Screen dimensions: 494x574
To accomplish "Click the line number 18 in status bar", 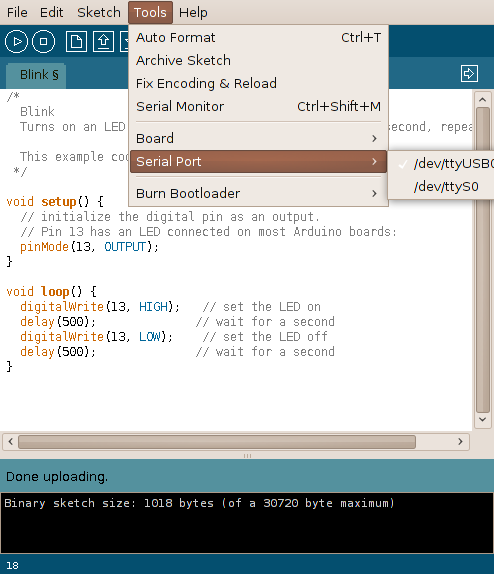I will 12,566.
